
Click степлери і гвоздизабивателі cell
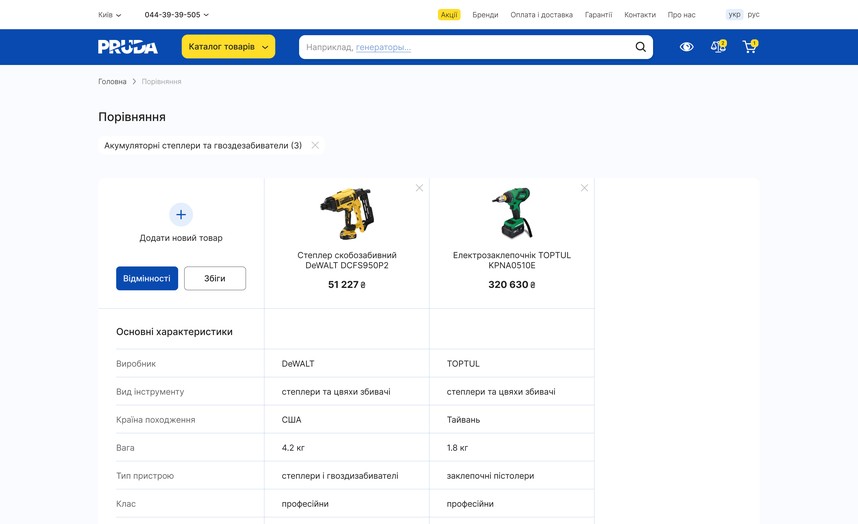[340, 476]
